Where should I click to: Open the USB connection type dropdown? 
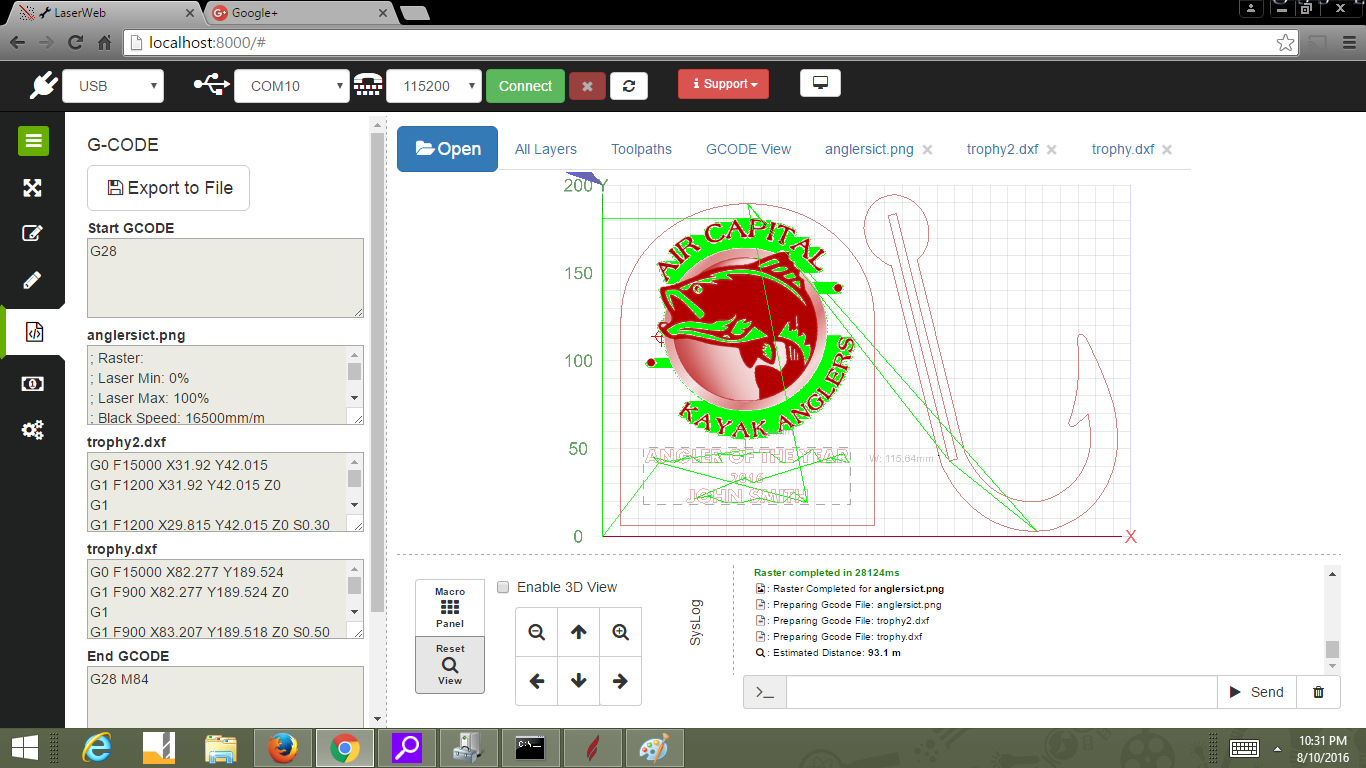click(113, 86)
